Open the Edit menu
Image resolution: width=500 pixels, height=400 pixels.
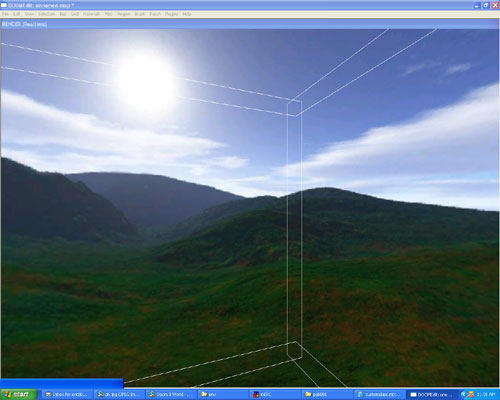tap(16, 14)
